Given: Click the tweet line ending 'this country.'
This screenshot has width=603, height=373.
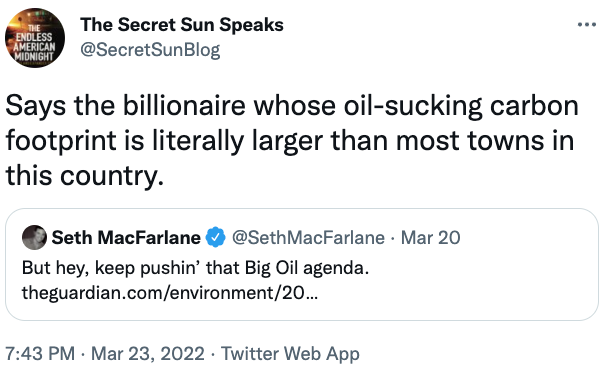Looking at the screenshot, I should 85,176.
